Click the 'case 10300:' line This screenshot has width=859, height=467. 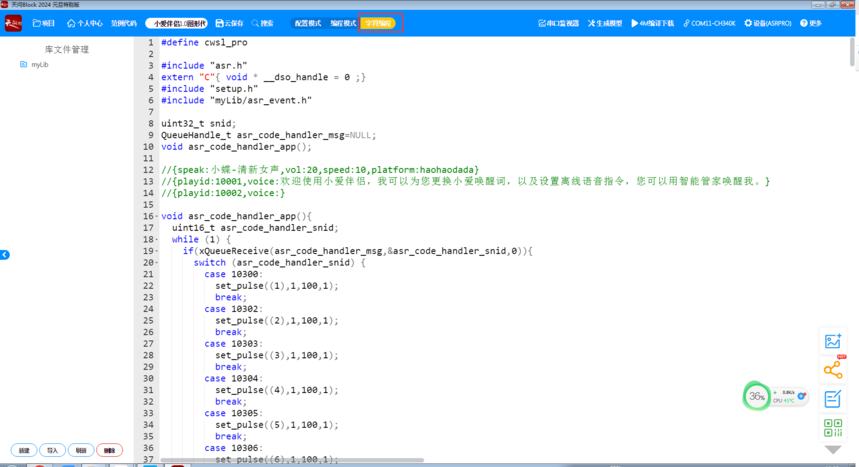tap(233, 274)
